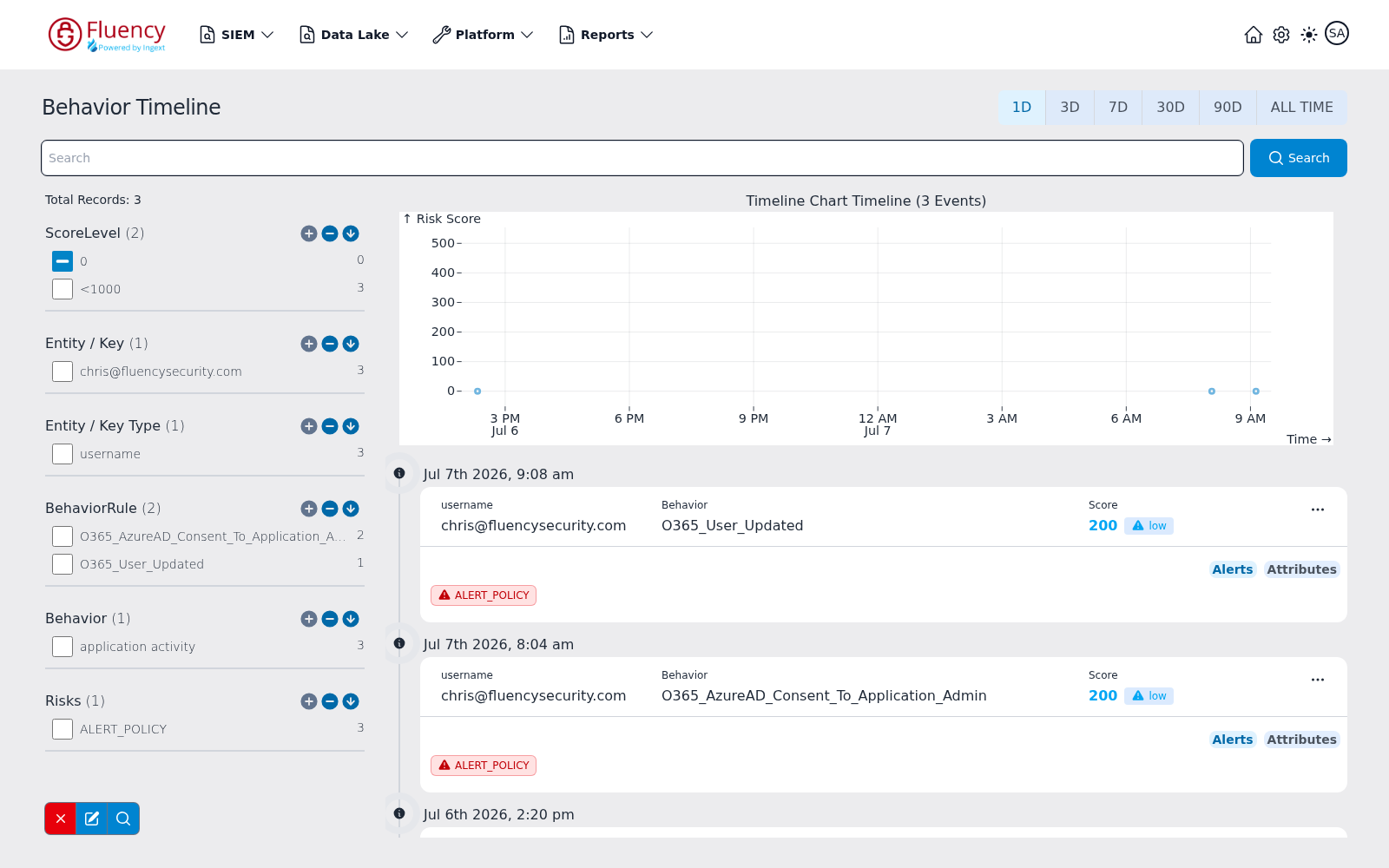Open three-dot menu for O365_User_Updated event

click(1318, 510)
